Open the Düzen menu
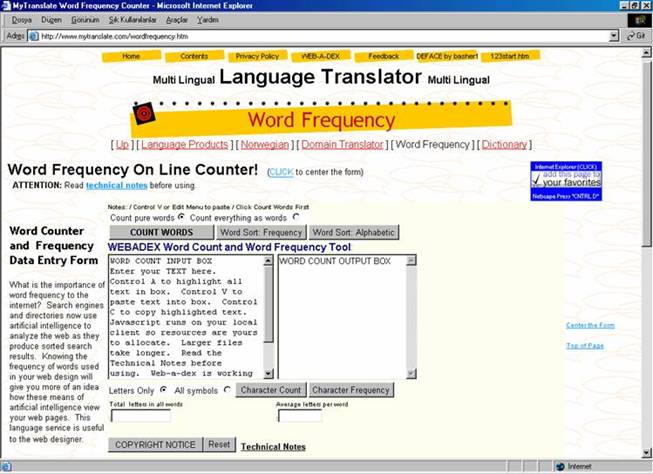Screen dimensions: 653x474 [51, 20]
